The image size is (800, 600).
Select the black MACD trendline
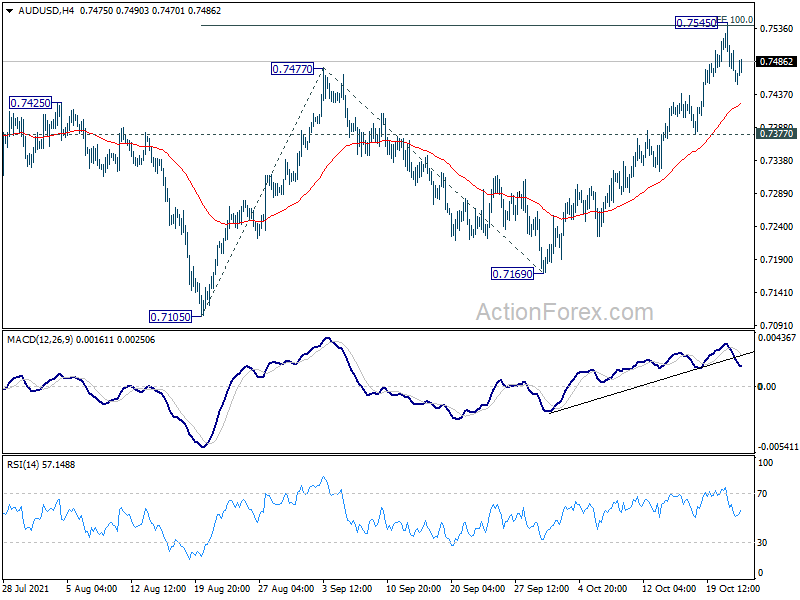coord(651,383)
